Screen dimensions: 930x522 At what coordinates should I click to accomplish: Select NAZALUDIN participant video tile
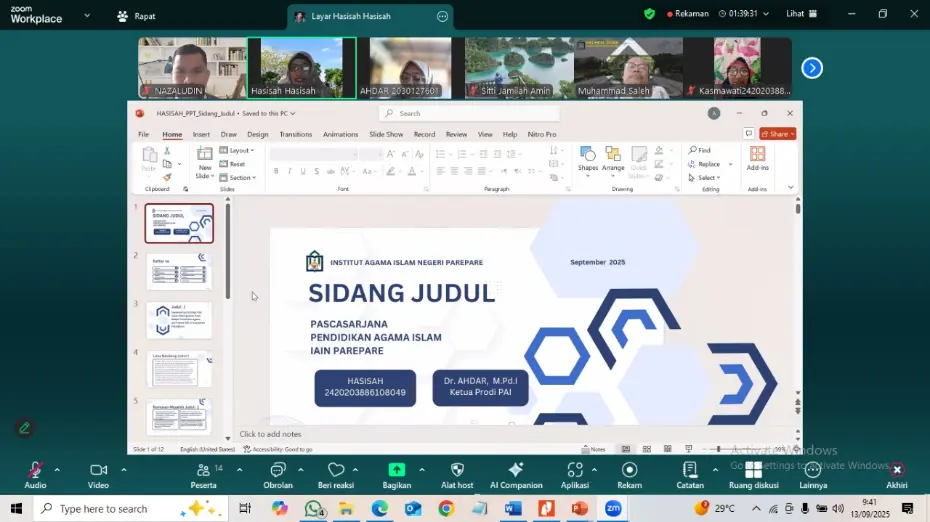[192, 68]
